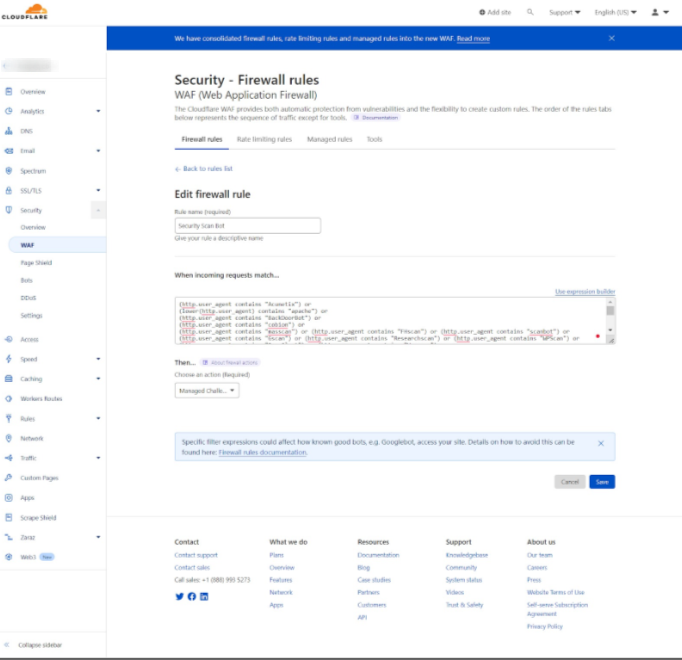Select DDoS in the Security submenu
The height and width of the screenshot is (660, 682).
click(x=28, y=298)
